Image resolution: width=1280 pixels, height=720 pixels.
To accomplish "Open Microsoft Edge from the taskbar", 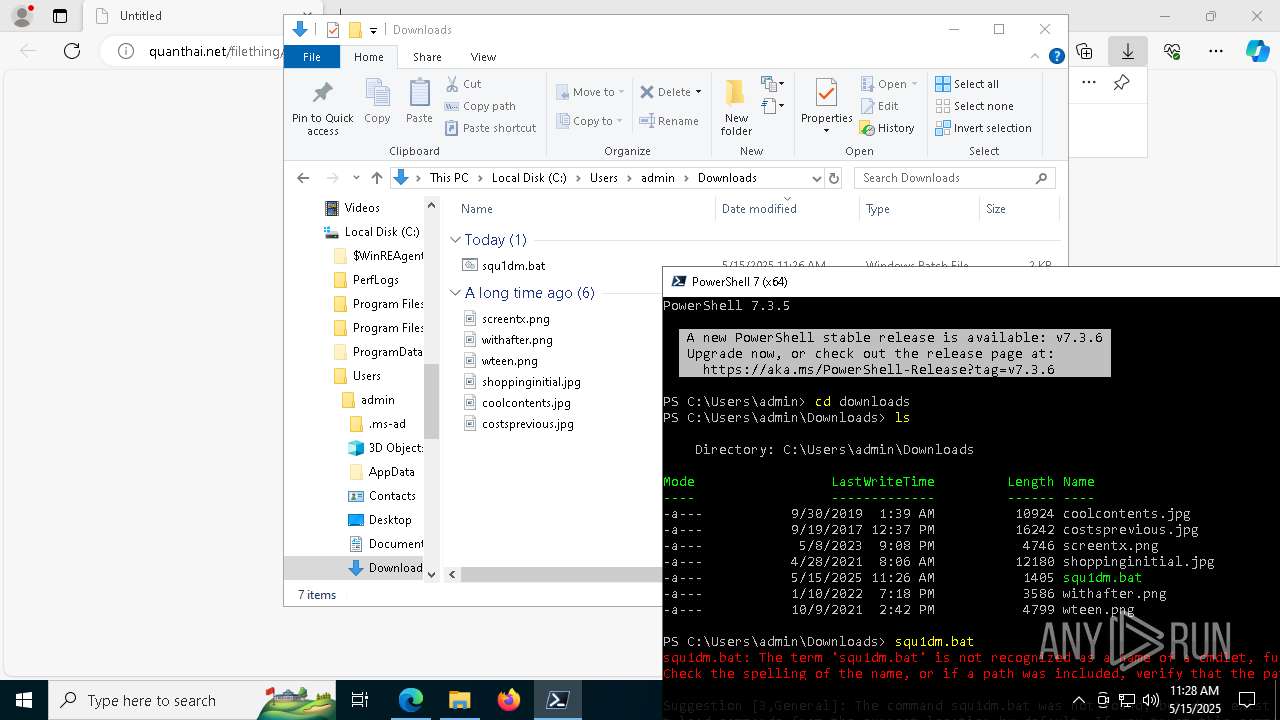I will (411, 700).
